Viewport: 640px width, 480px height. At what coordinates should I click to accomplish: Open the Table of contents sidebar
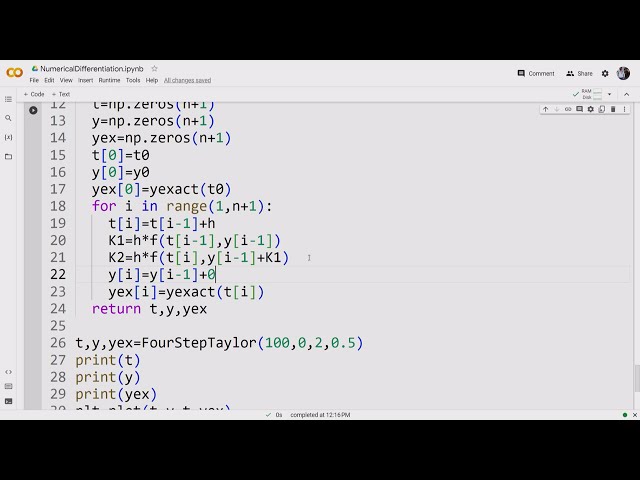point(8,99)
